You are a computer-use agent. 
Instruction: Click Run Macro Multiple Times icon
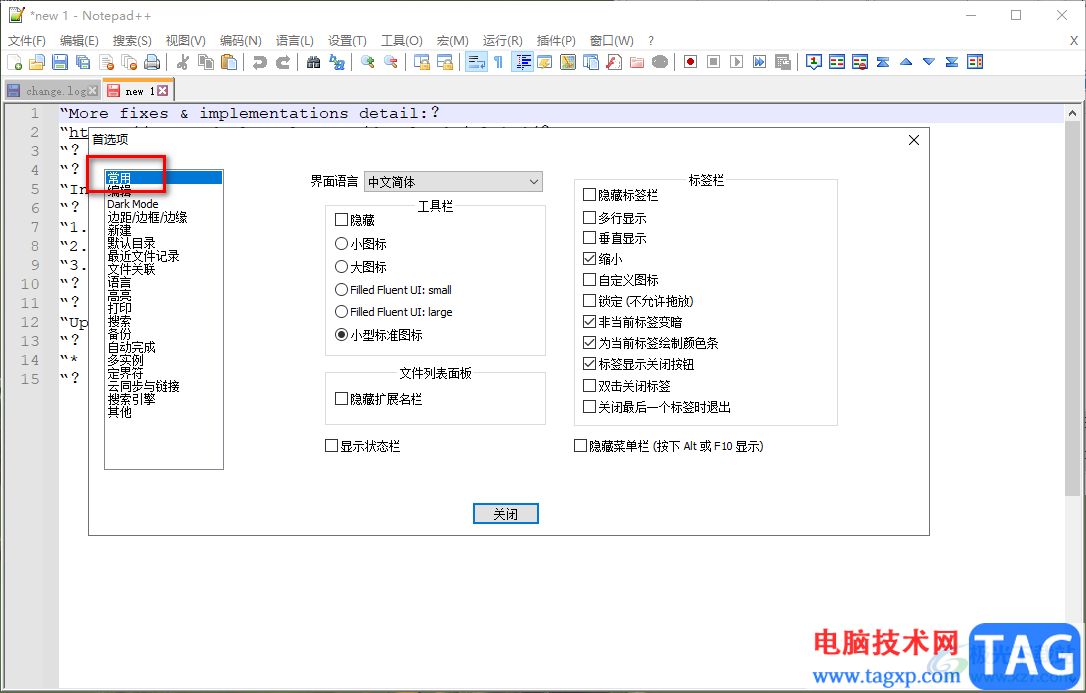[760, 62]
